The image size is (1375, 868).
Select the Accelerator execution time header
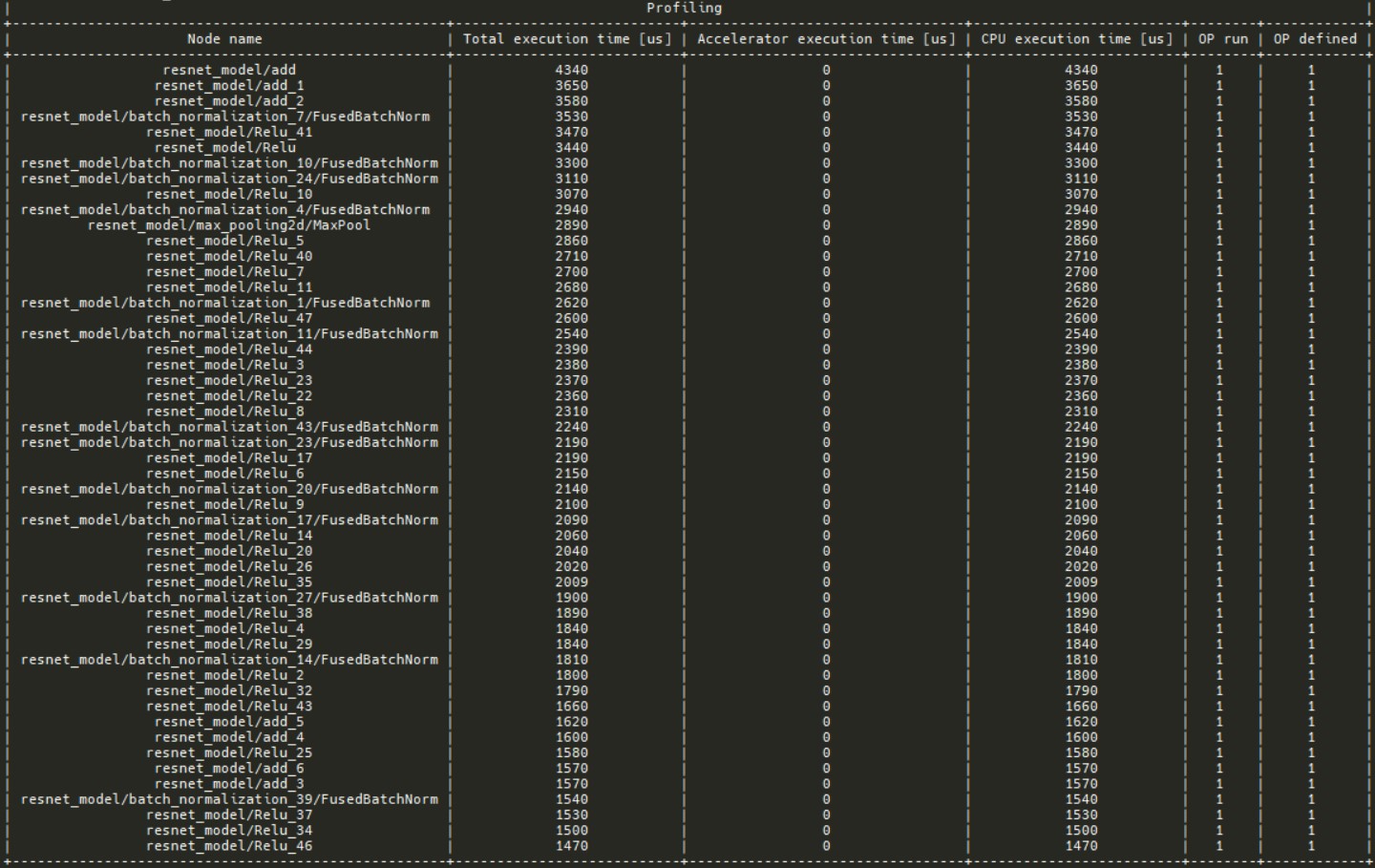point(827,39)
